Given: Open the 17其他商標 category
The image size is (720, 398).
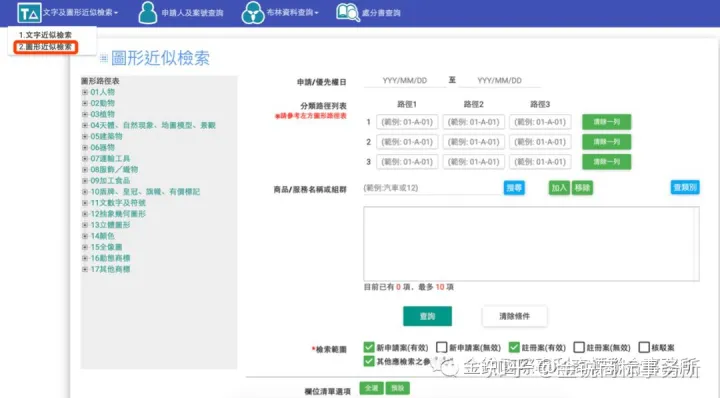Looking at the screenshot, I should pyautogui.click(x=110, y=269).
